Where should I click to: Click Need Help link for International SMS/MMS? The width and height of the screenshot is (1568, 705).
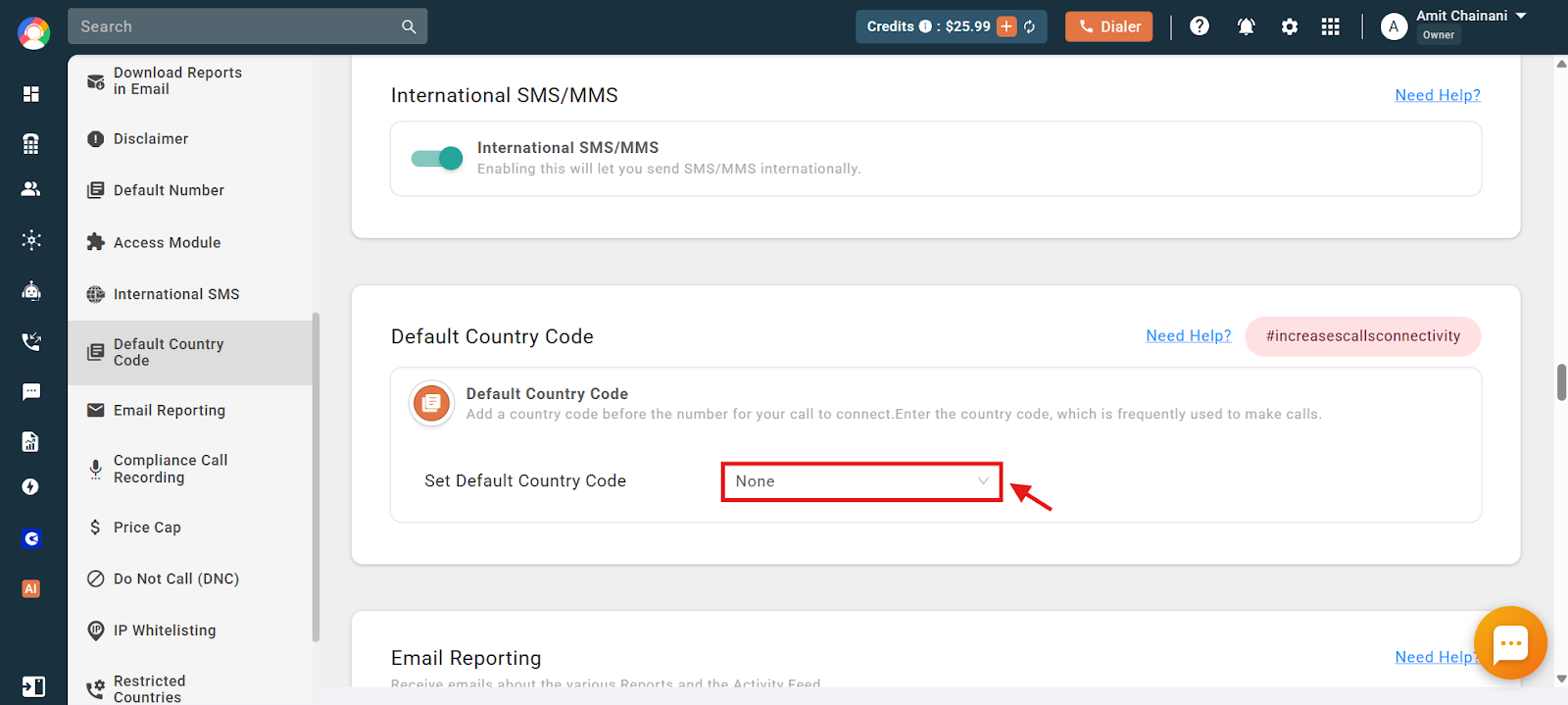click(x=1438, y=95)
